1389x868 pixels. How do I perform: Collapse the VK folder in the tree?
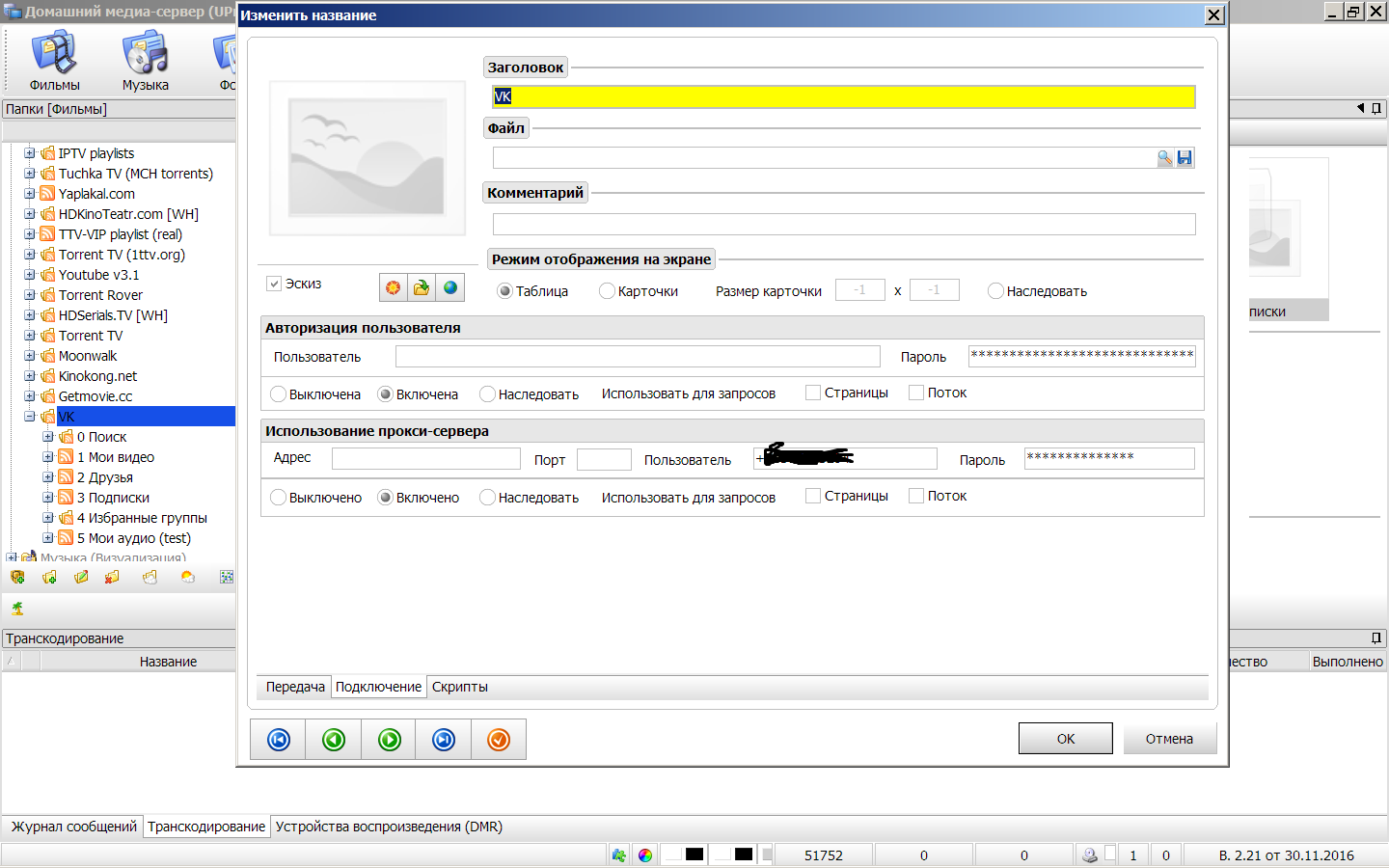click(30, 417)
